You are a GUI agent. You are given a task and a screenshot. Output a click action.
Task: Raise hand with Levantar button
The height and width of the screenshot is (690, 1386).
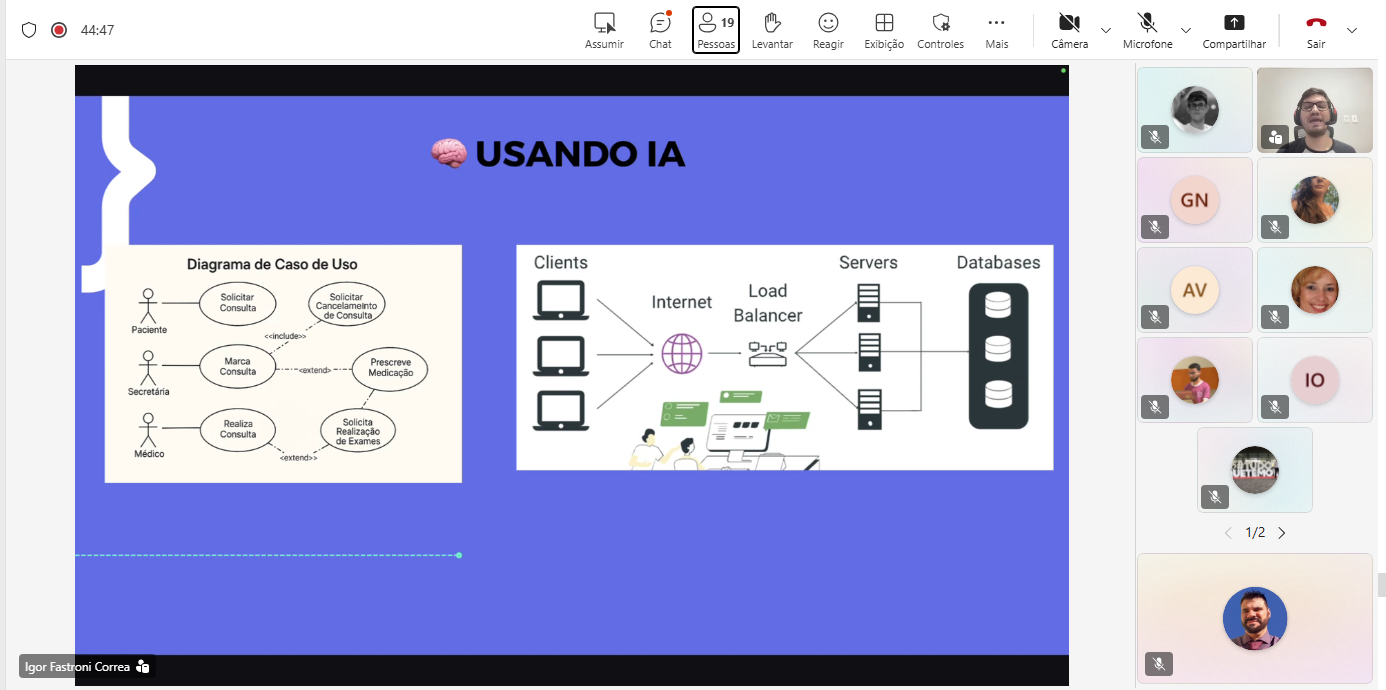[x=772, y=29]
